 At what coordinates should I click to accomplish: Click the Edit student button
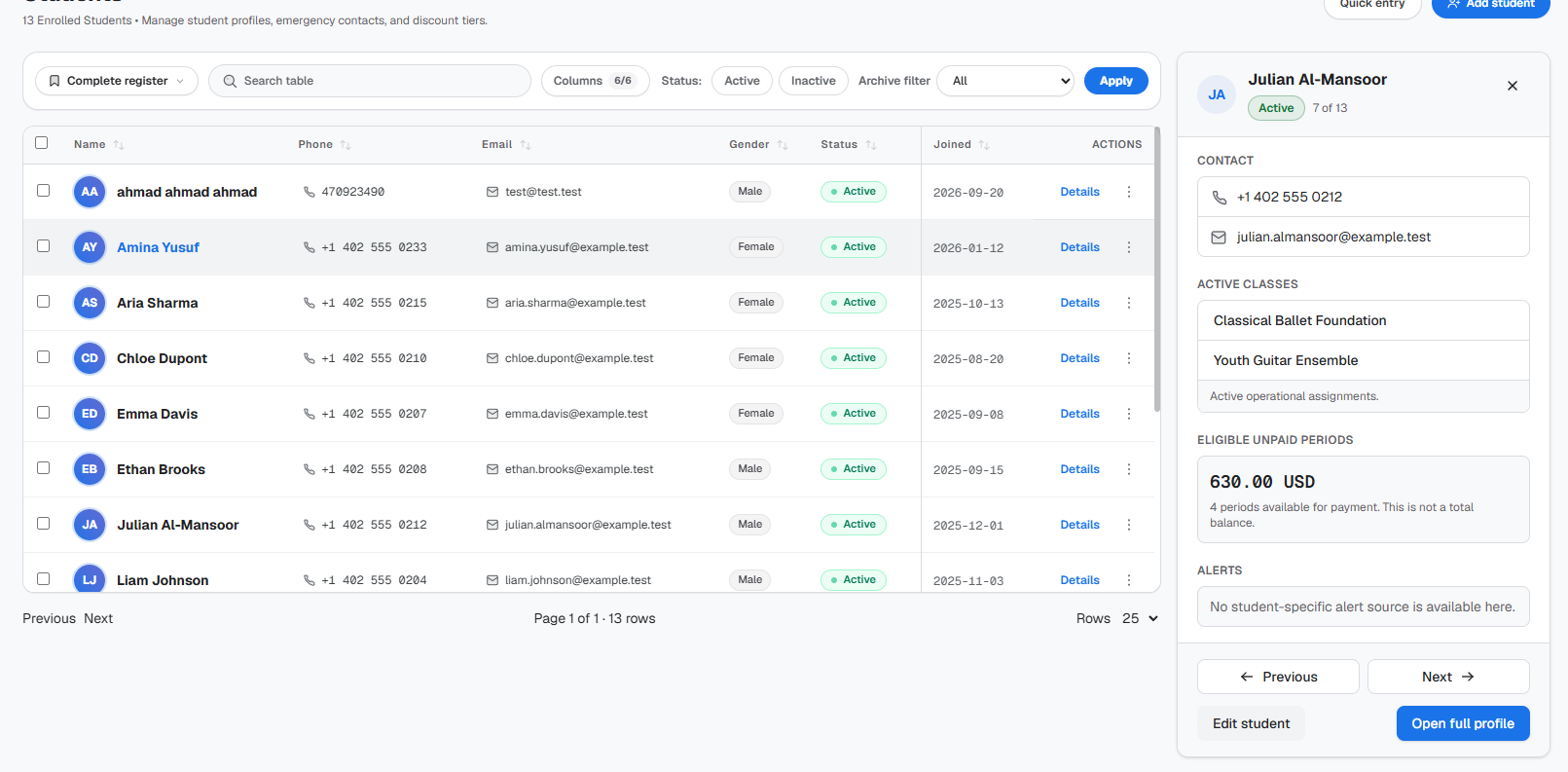(x=1251, y=723)
